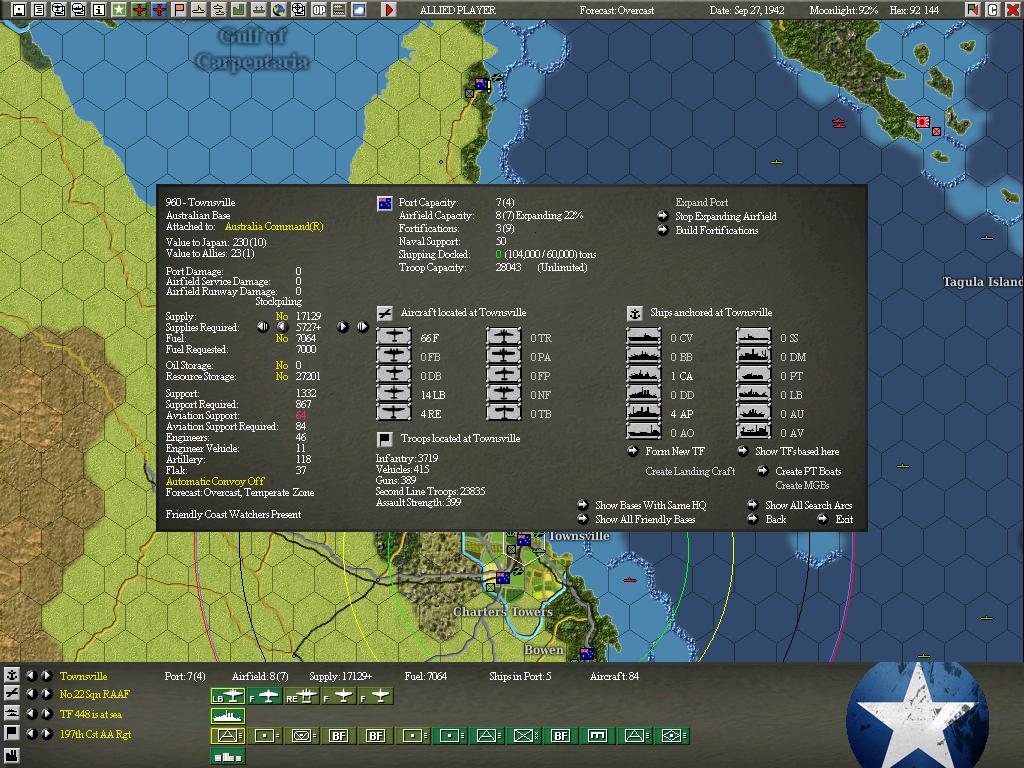1024x768 pixels.
Task: Click the anchor icon beside Townsville in bottom bar
Action: click(x=12, y=675)
